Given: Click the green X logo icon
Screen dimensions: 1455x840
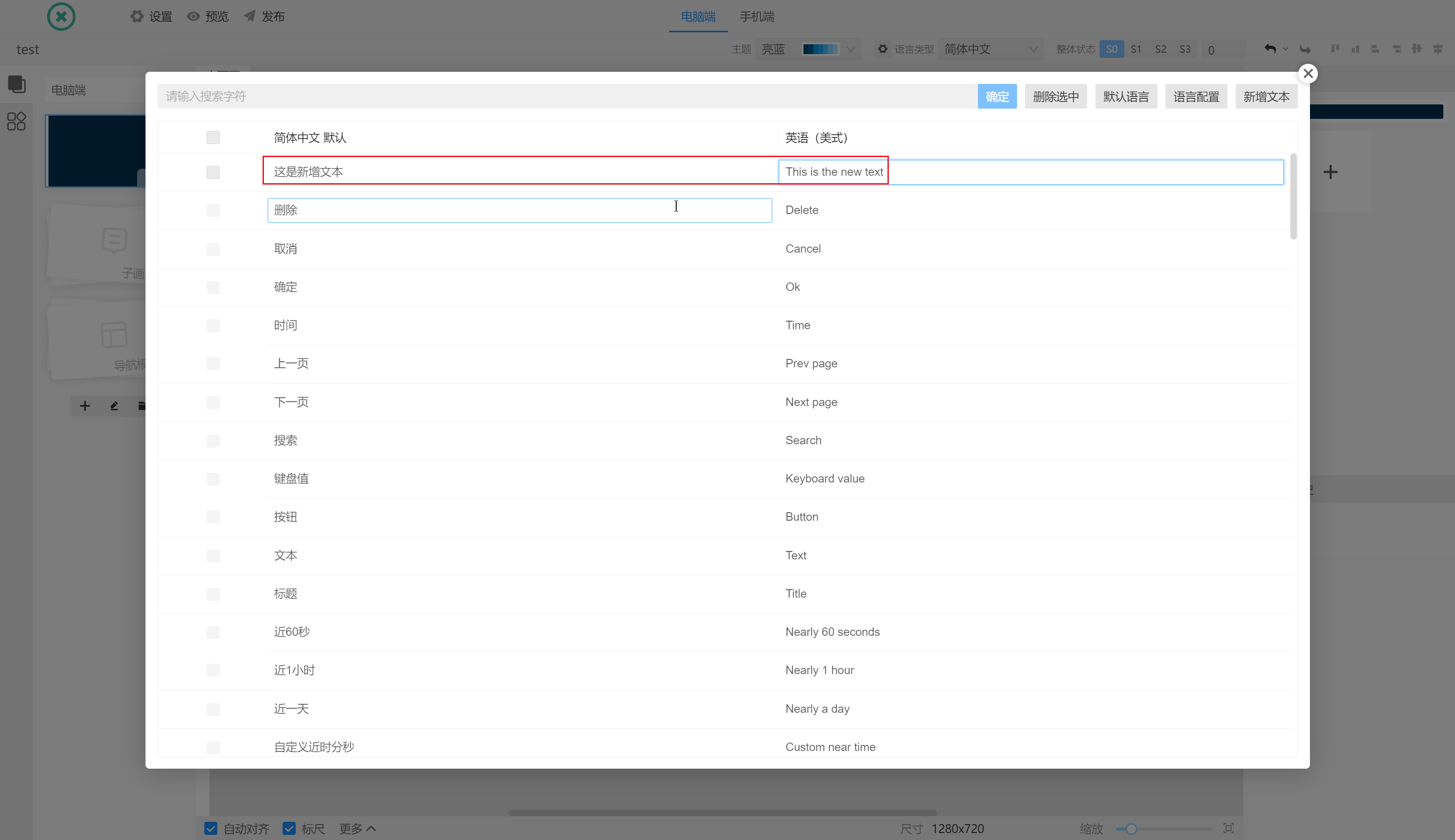Looking at the screenshot, I should point(61,17).
